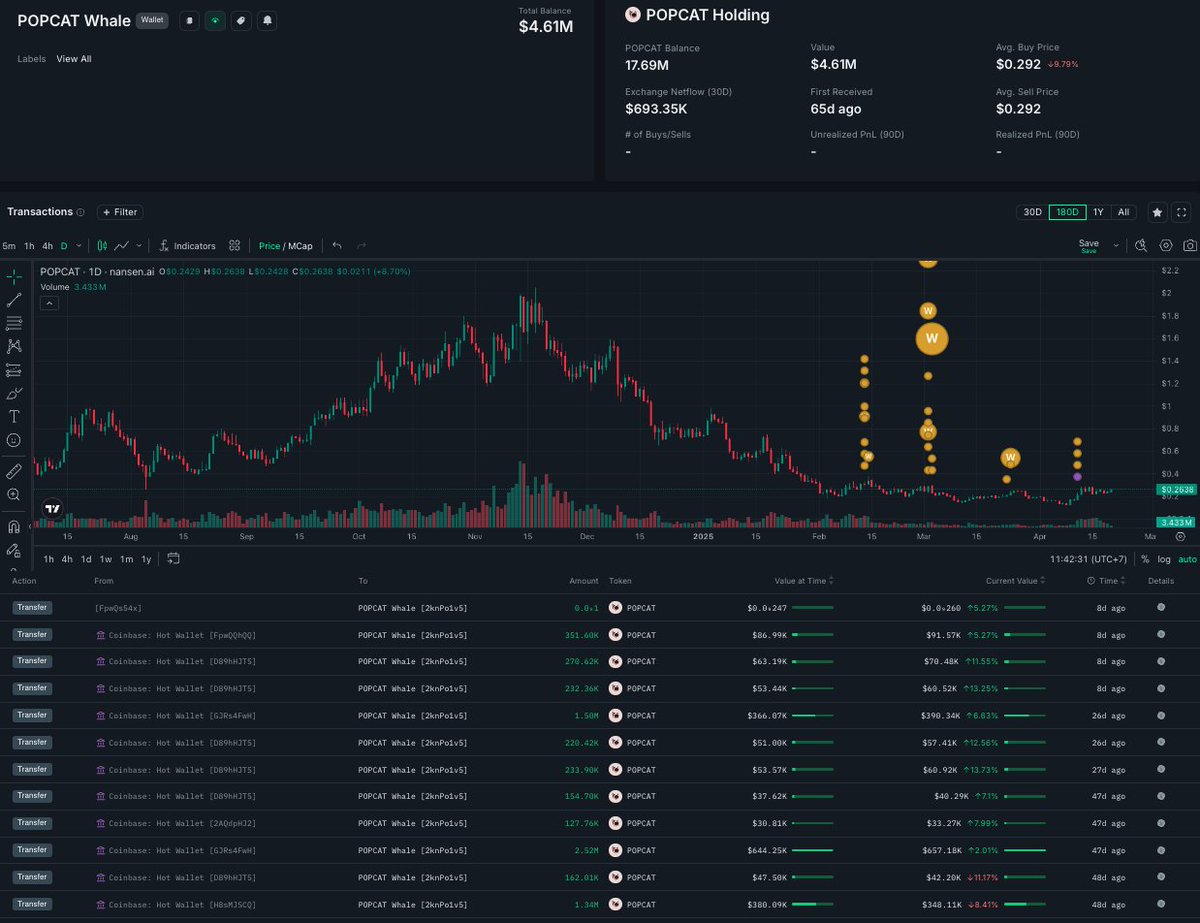1200x923 pixels.
Task: Open the Fibonacci retracement tool
Action: coord(14,323)
